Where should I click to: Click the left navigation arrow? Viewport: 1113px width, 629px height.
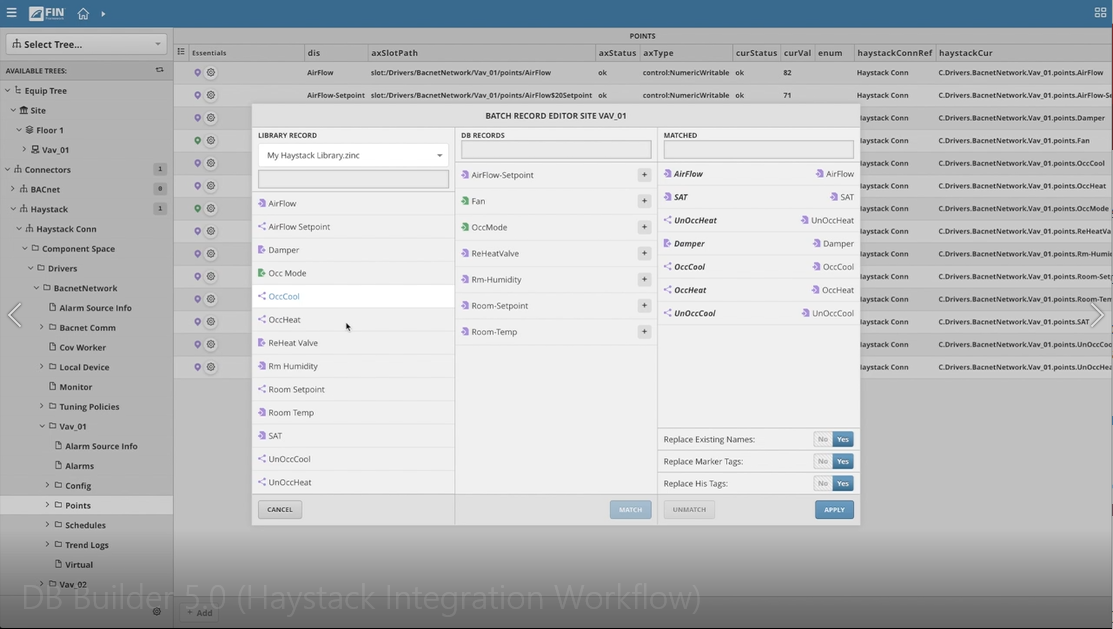click(x=14, y=314)
